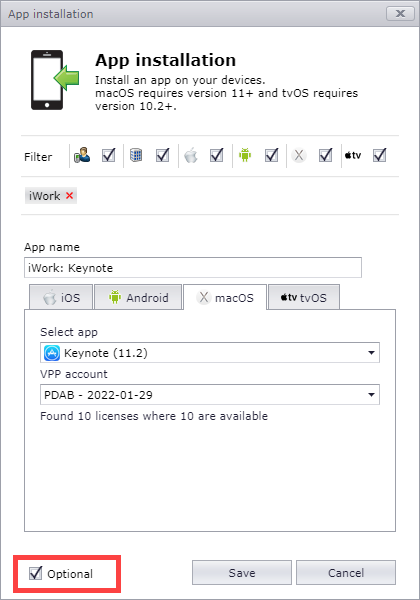
Task: Switch to the iOS tab
Action: 61,297
